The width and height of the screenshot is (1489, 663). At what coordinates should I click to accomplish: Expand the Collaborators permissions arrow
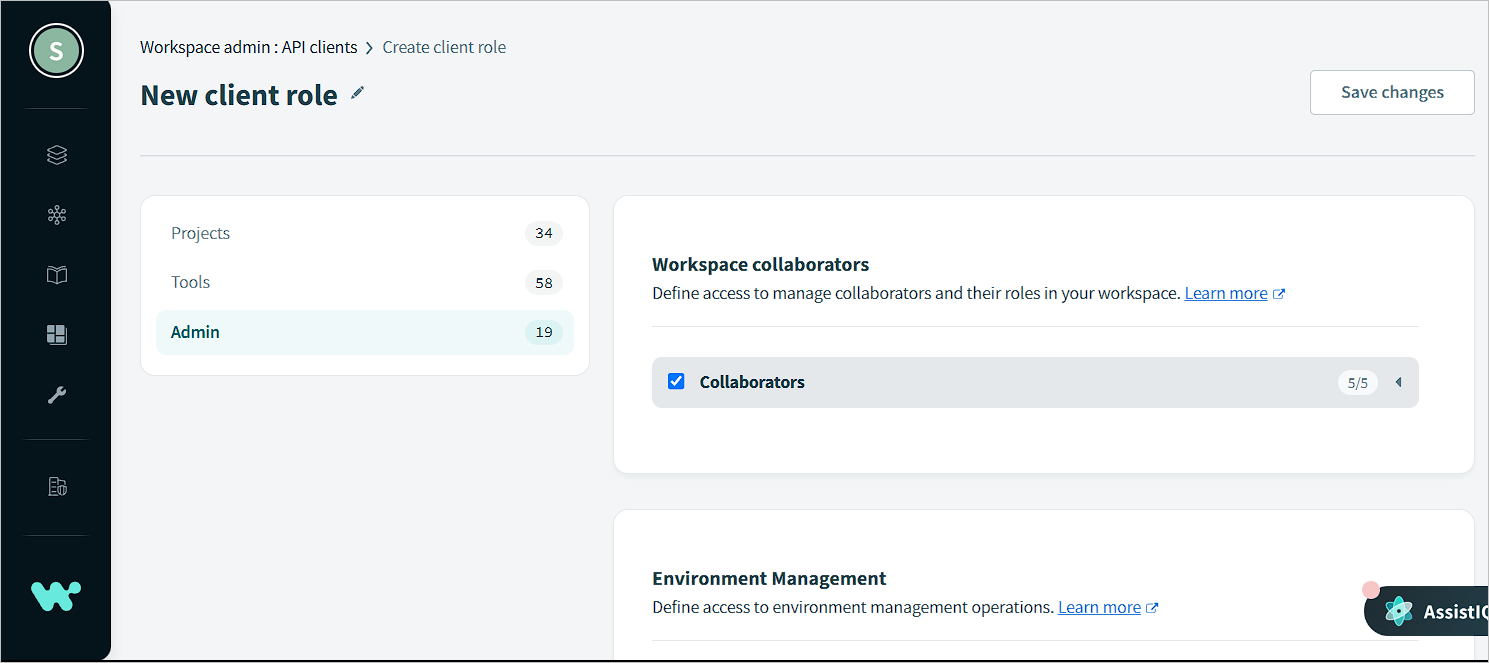pyautogui.click(x=1398, y=382)
